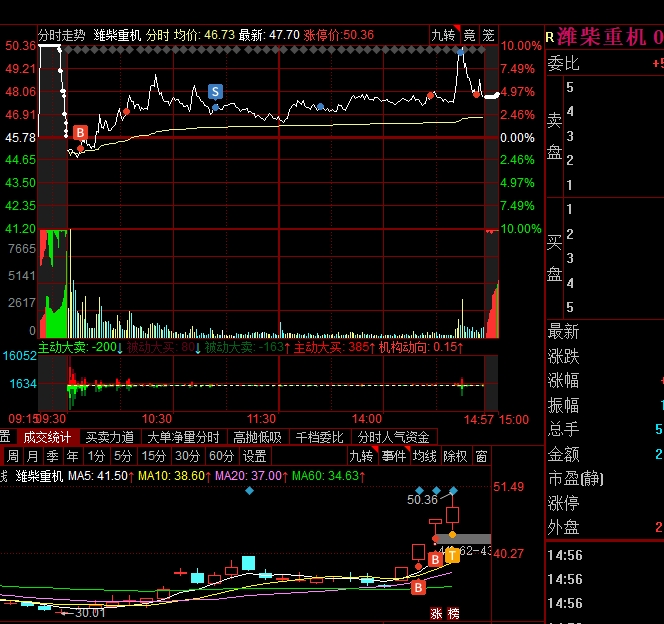Image resolution: width=664 pixels, height=624 pixels.
Task: Select the 季 quarterly period
Action: [53, 456]
